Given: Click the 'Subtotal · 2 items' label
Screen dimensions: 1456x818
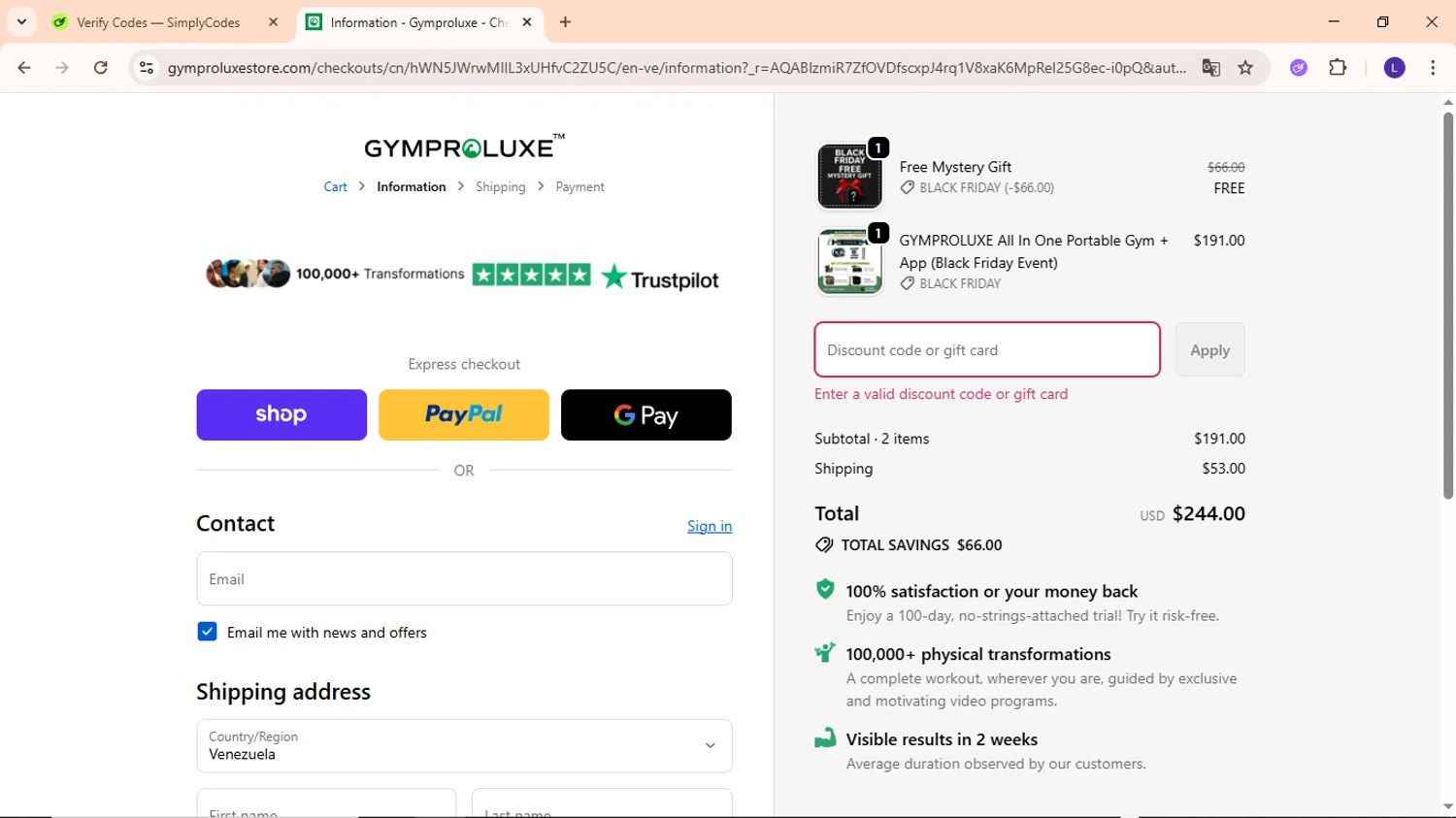Looking at the screenshot, I should tap(872, 439).
